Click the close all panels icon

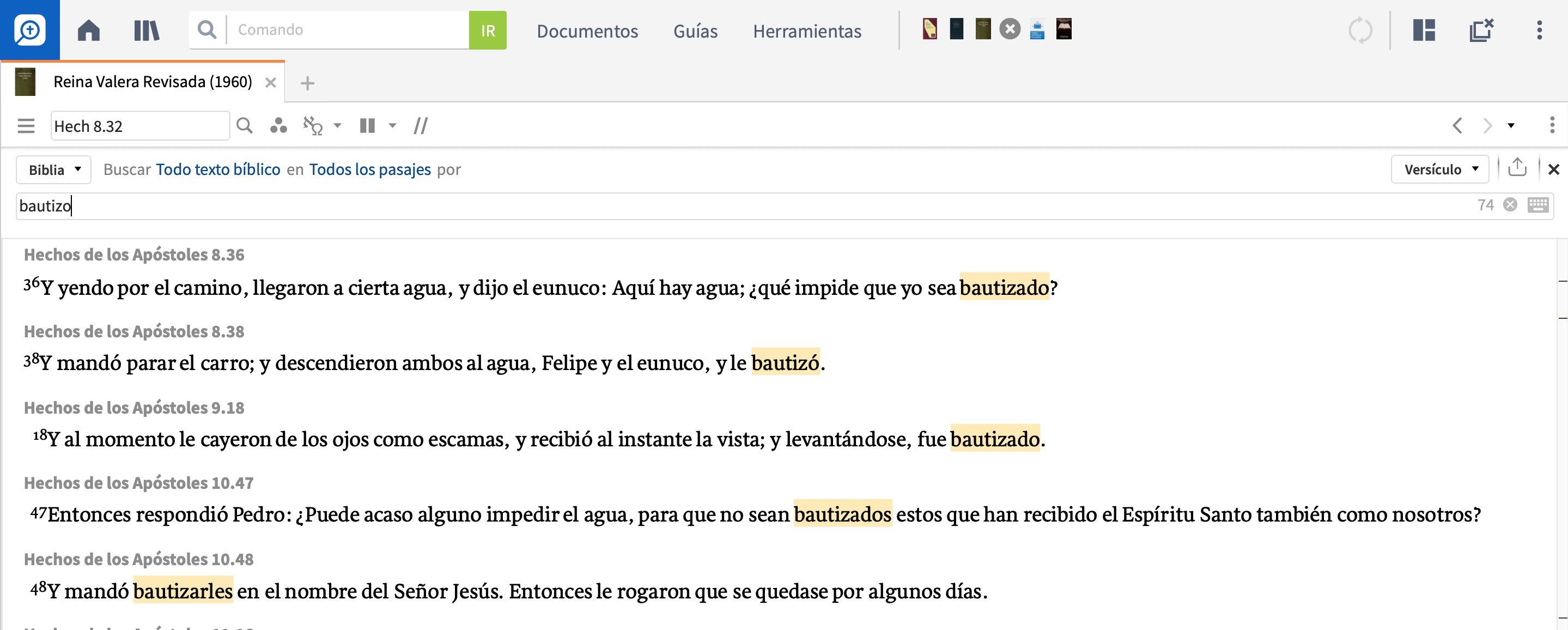1481,30
